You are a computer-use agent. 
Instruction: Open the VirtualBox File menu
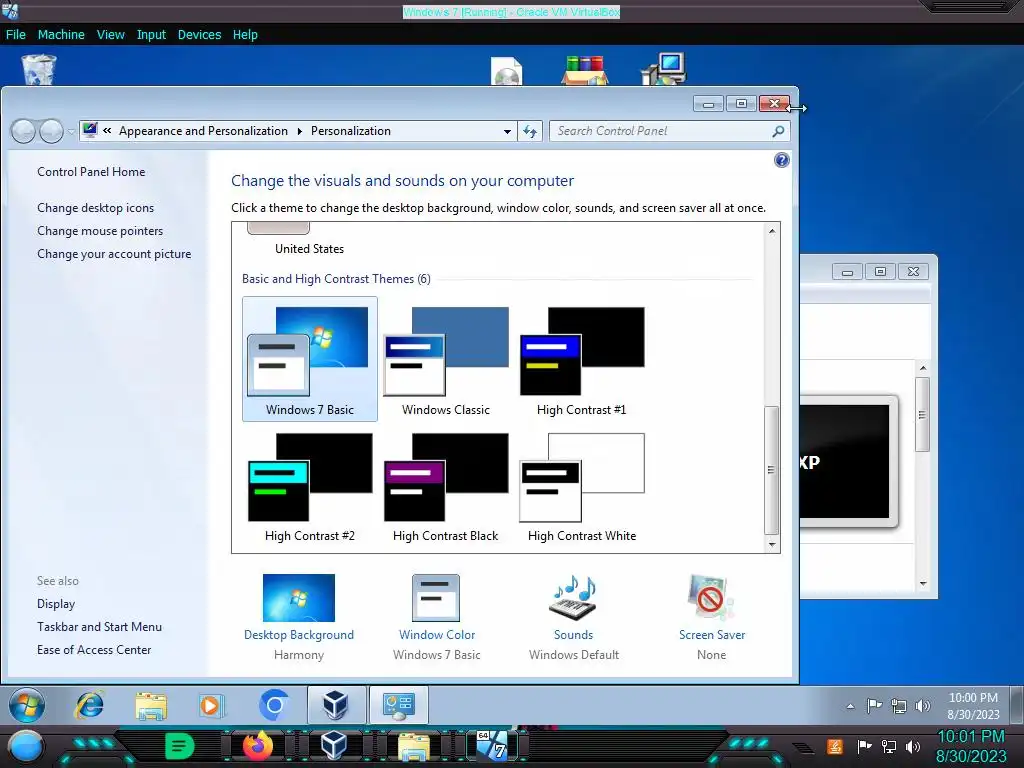tap(16, 35)
